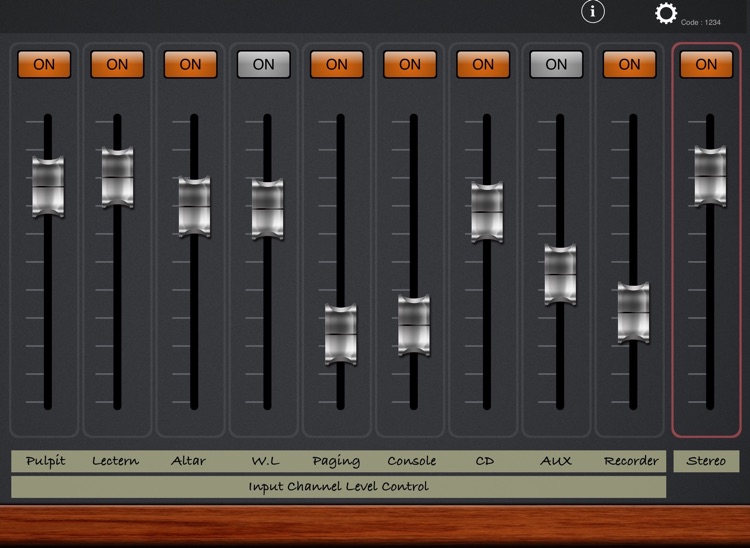Mute the Stereo master ON button
The height and width of the screenshot is (548, 750).
click(x=706, y=65)
